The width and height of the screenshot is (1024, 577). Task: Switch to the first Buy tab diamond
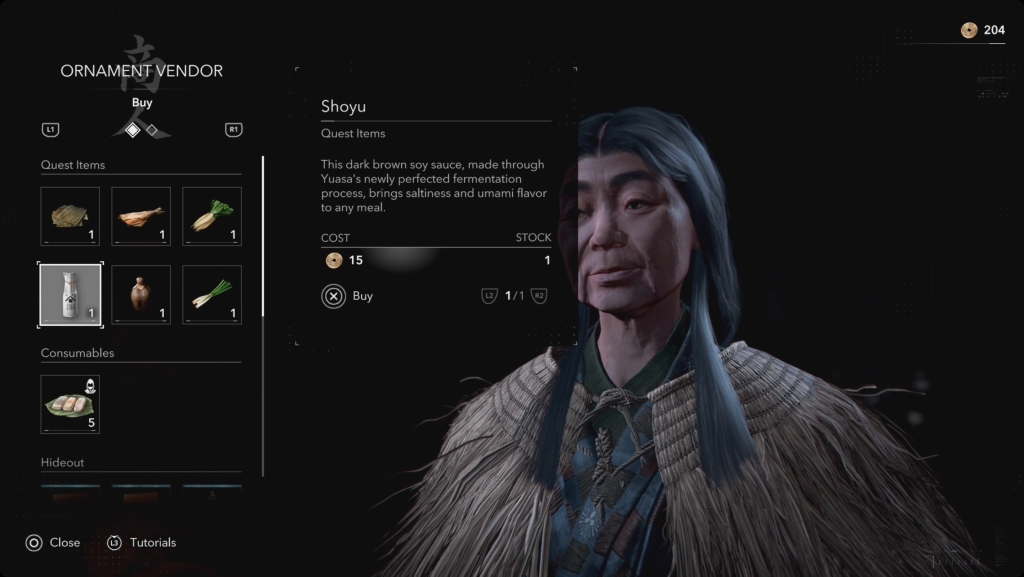click(133, 130)
